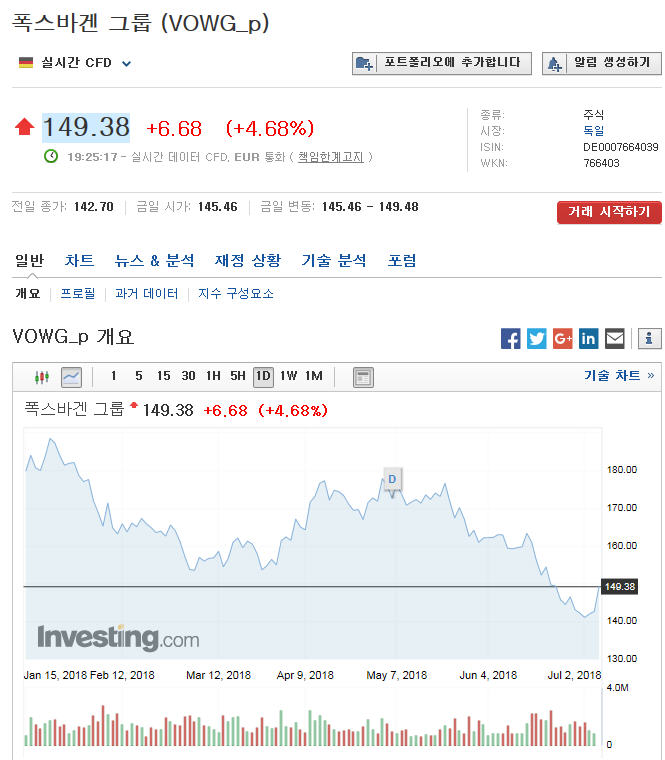Expand the 실시간 CFD market dropdown
The width and height of the screenshot is (665, 760).
[127, 64]
